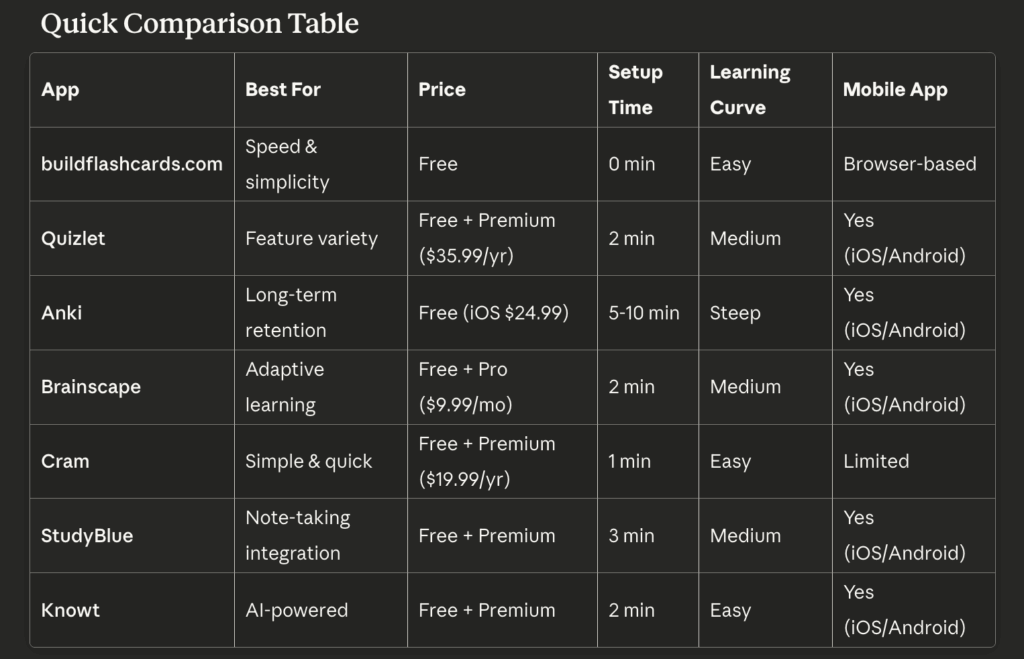
Task: Click the Quick Comparison Table heading
Action: click(199, 23)
